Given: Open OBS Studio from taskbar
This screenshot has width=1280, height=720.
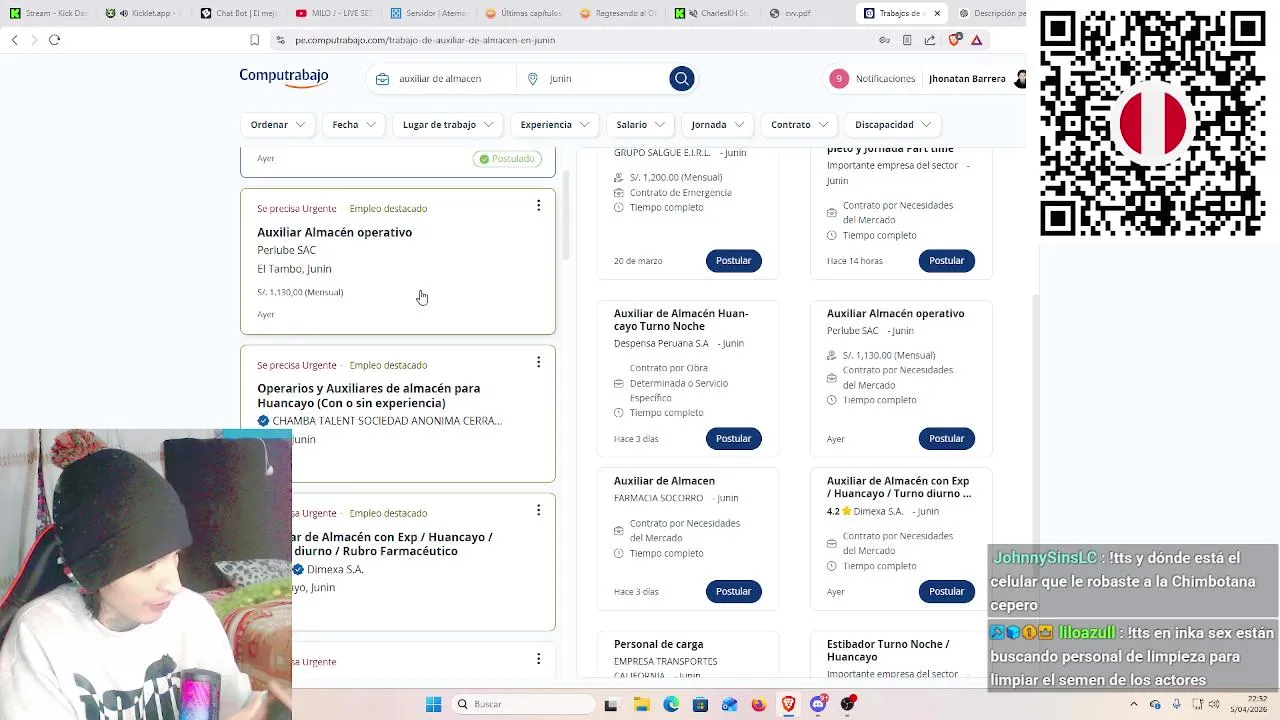Looking at the screenshot, I should 848,704.
